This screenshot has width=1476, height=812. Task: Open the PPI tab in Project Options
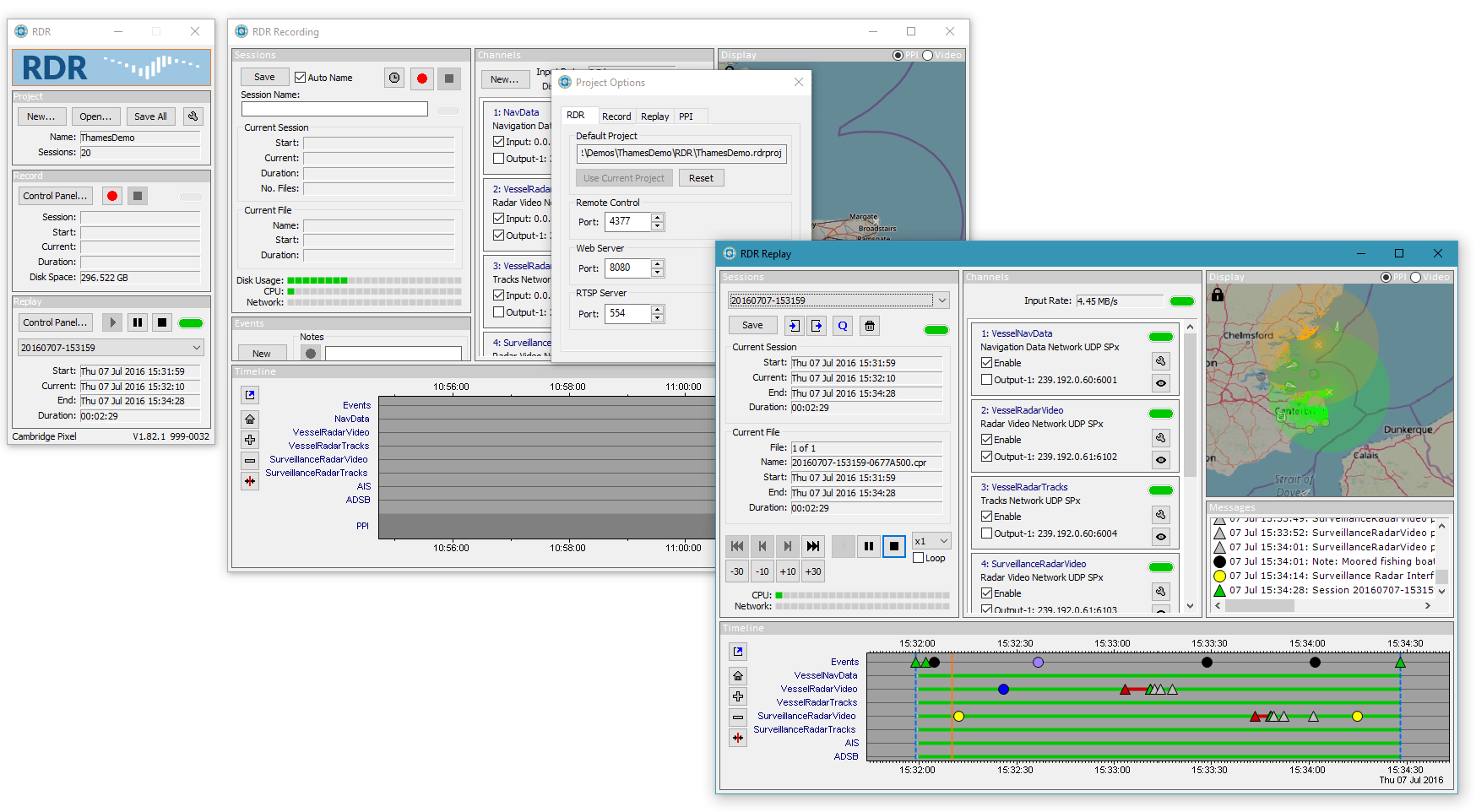(x=686, y=116)
